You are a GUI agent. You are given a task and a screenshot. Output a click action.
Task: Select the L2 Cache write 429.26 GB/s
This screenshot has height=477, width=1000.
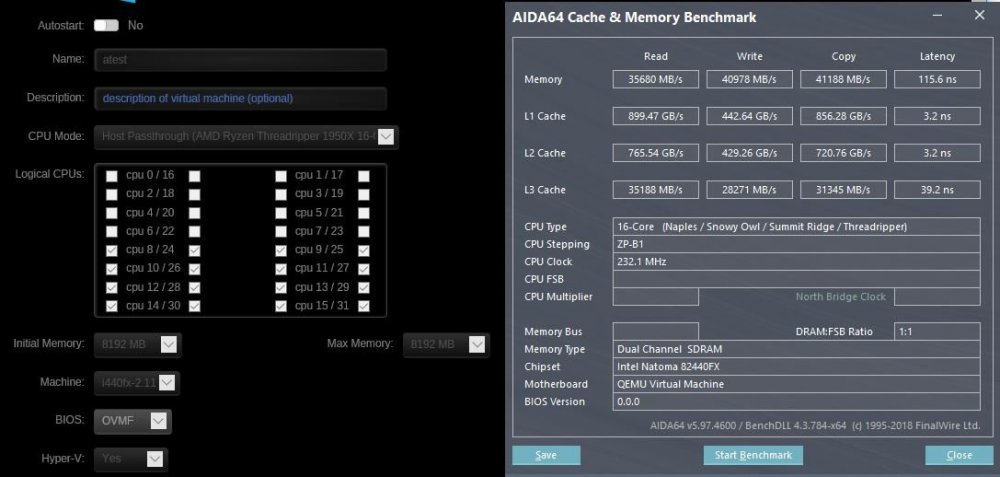749,153
